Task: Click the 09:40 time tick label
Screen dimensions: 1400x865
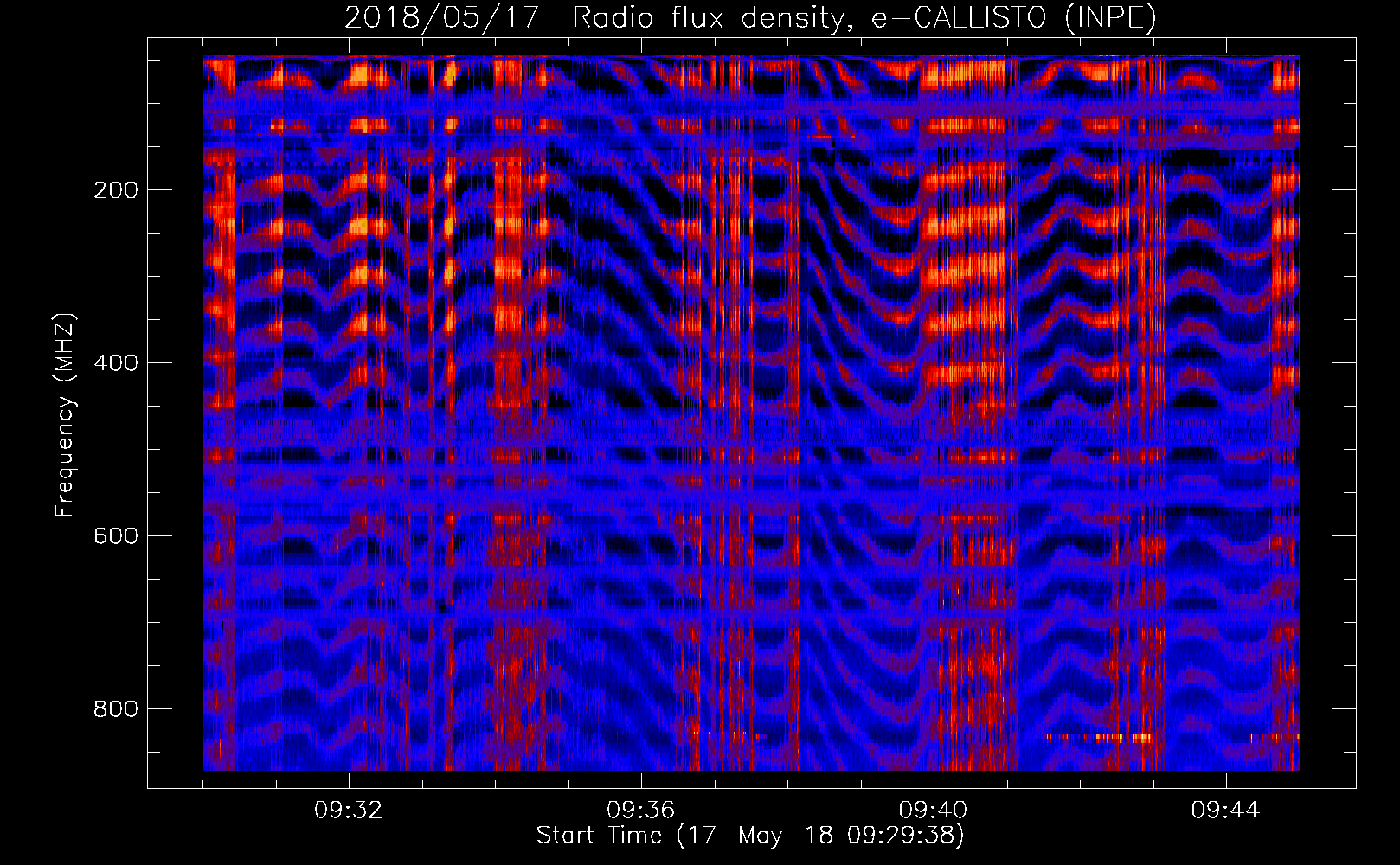Action: point(933,811)
